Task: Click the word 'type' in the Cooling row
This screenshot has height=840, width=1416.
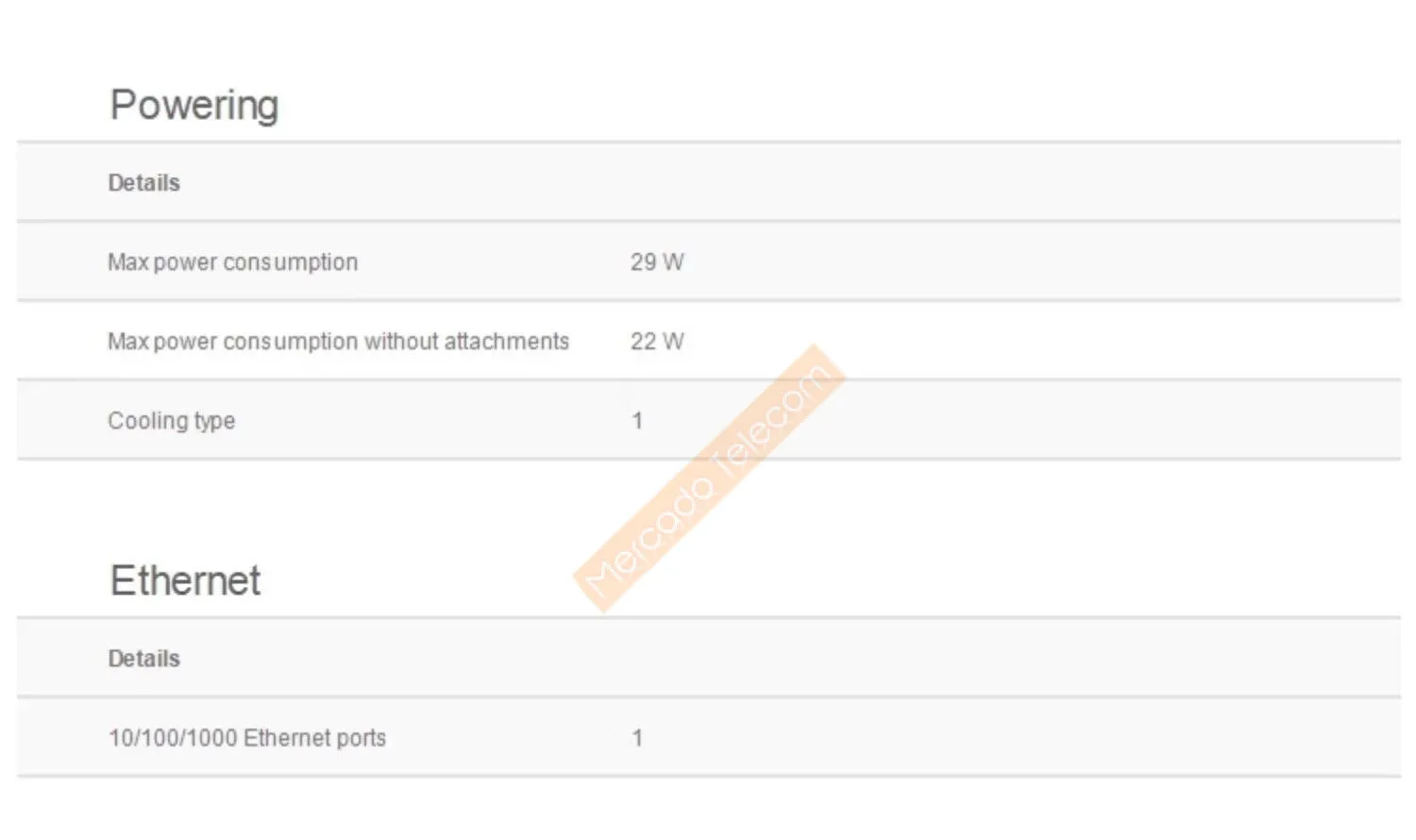Action: point(214,422)
